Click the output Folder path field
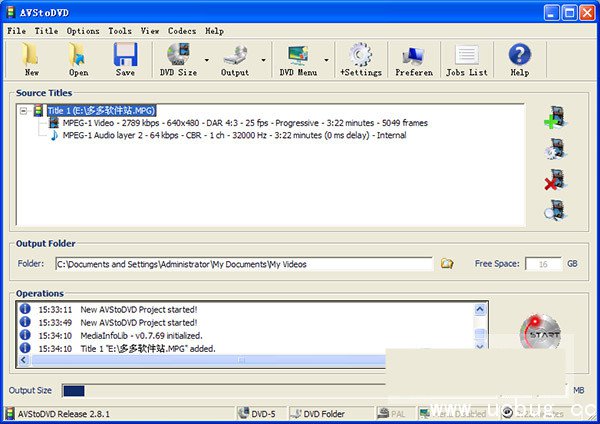 pyautogui.click(x=244, y=264)
